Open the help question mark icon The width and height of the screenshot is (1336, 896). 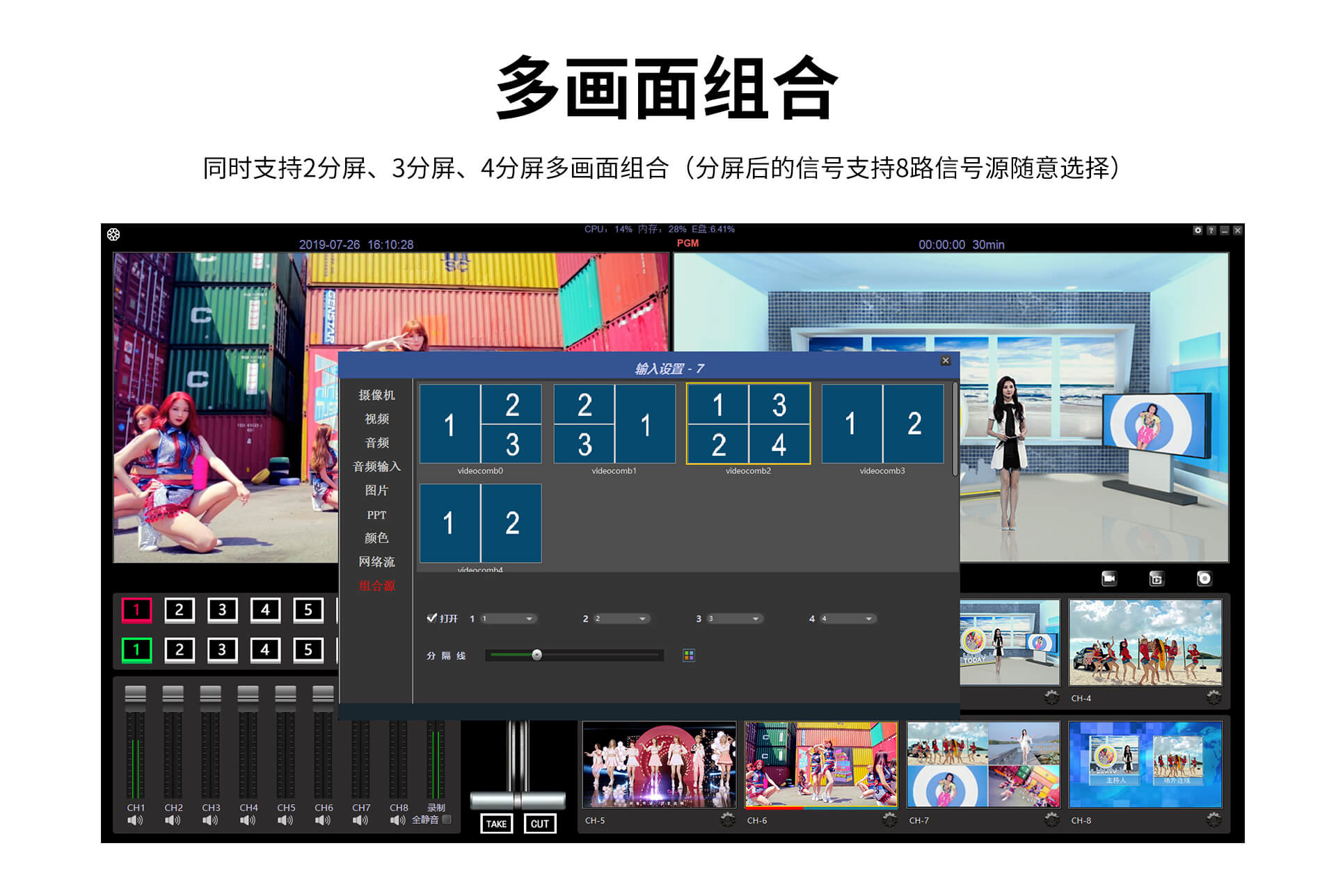pyautogui.click(x=1211, y=230)
